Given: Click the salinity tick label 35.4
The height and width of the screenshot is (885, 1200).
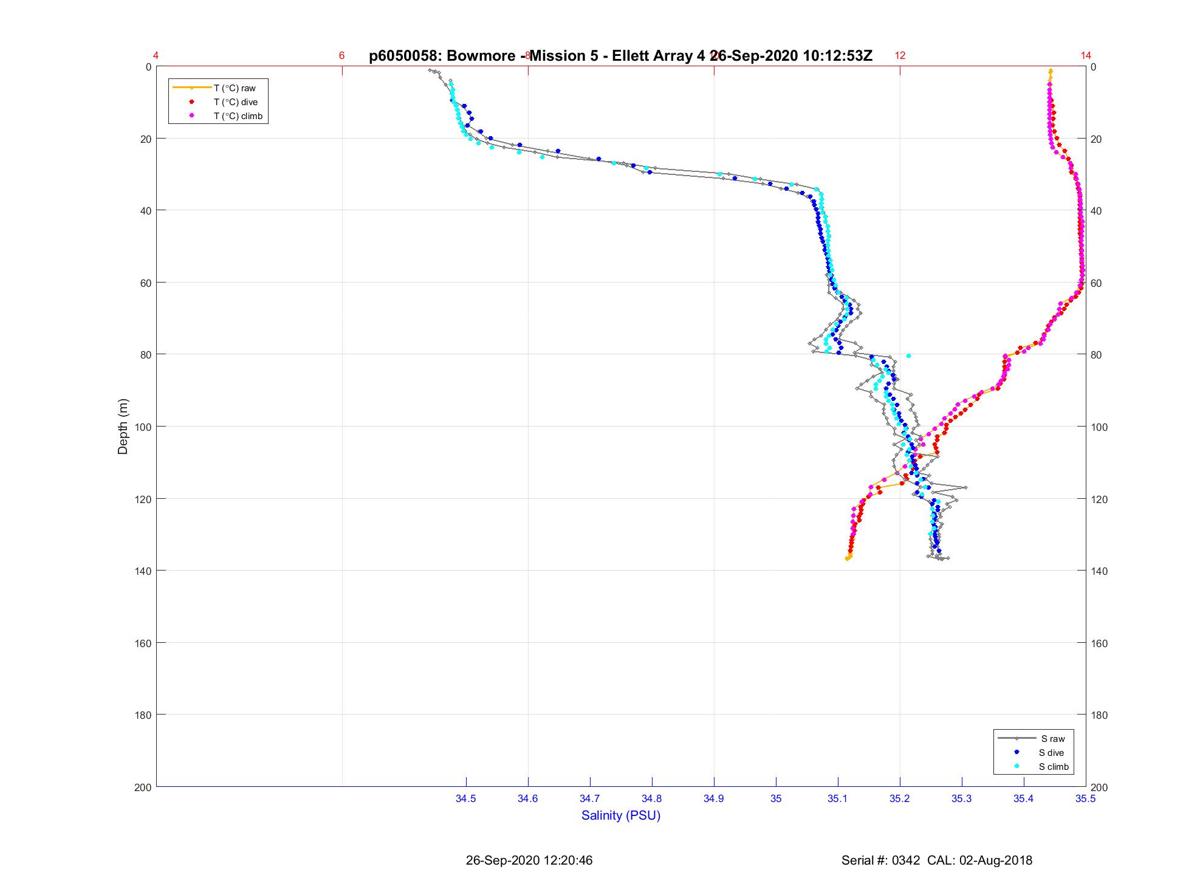Looking at the screenshot, I should coord(1024,798).
